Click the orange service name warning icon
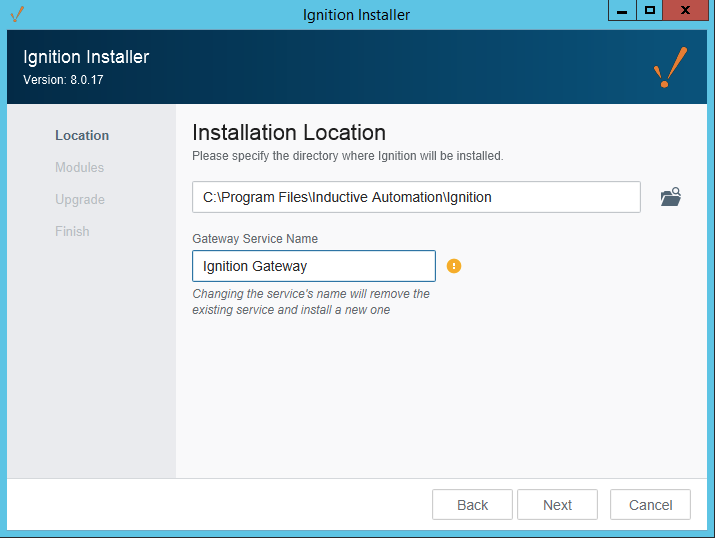Screen dimensions: 715x539 pyautogui.click(x=454, y=266)
